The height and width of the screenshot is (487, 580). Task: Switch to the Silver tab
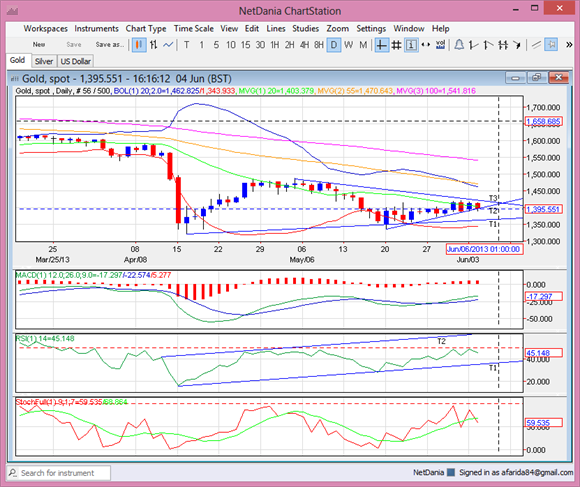(44, 61)
